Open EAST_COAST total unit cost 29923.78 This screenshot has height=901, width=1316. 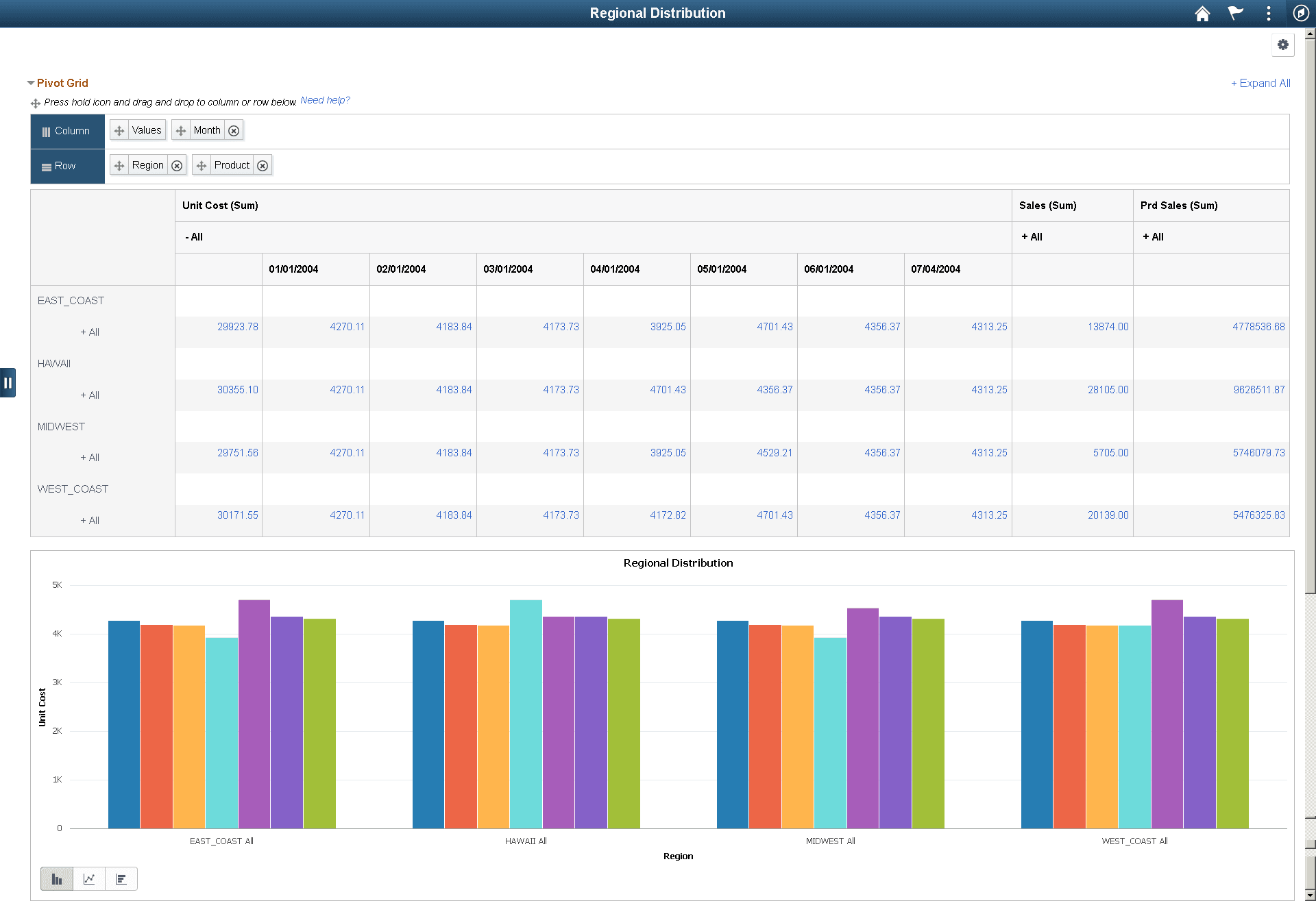237,327
